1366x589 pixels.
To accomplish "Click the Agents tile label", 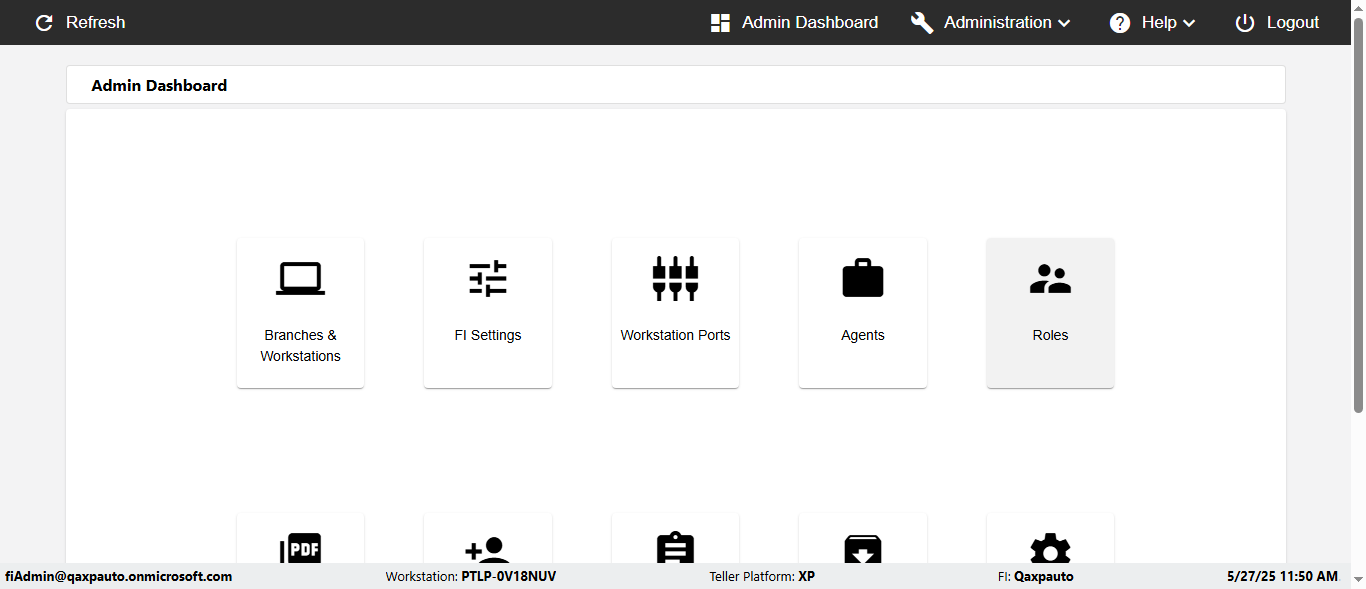I will click(863, 335).
